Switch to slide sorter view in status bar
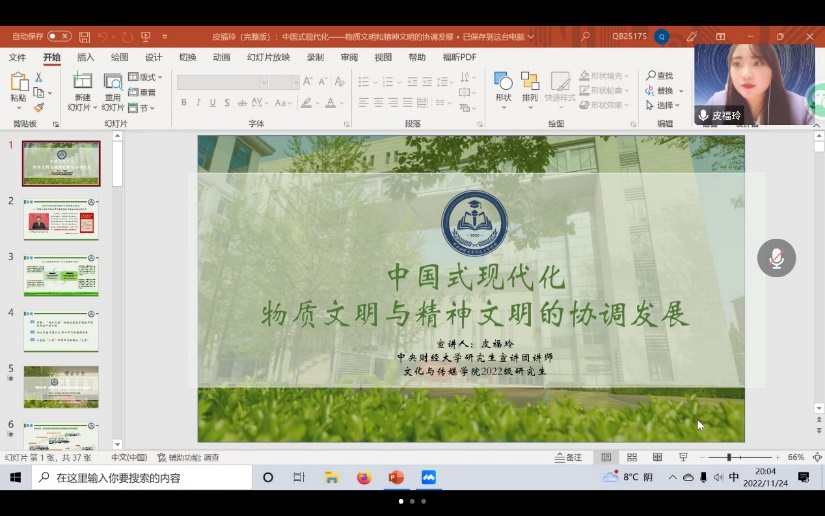825x516 pixels. point(632,457)
